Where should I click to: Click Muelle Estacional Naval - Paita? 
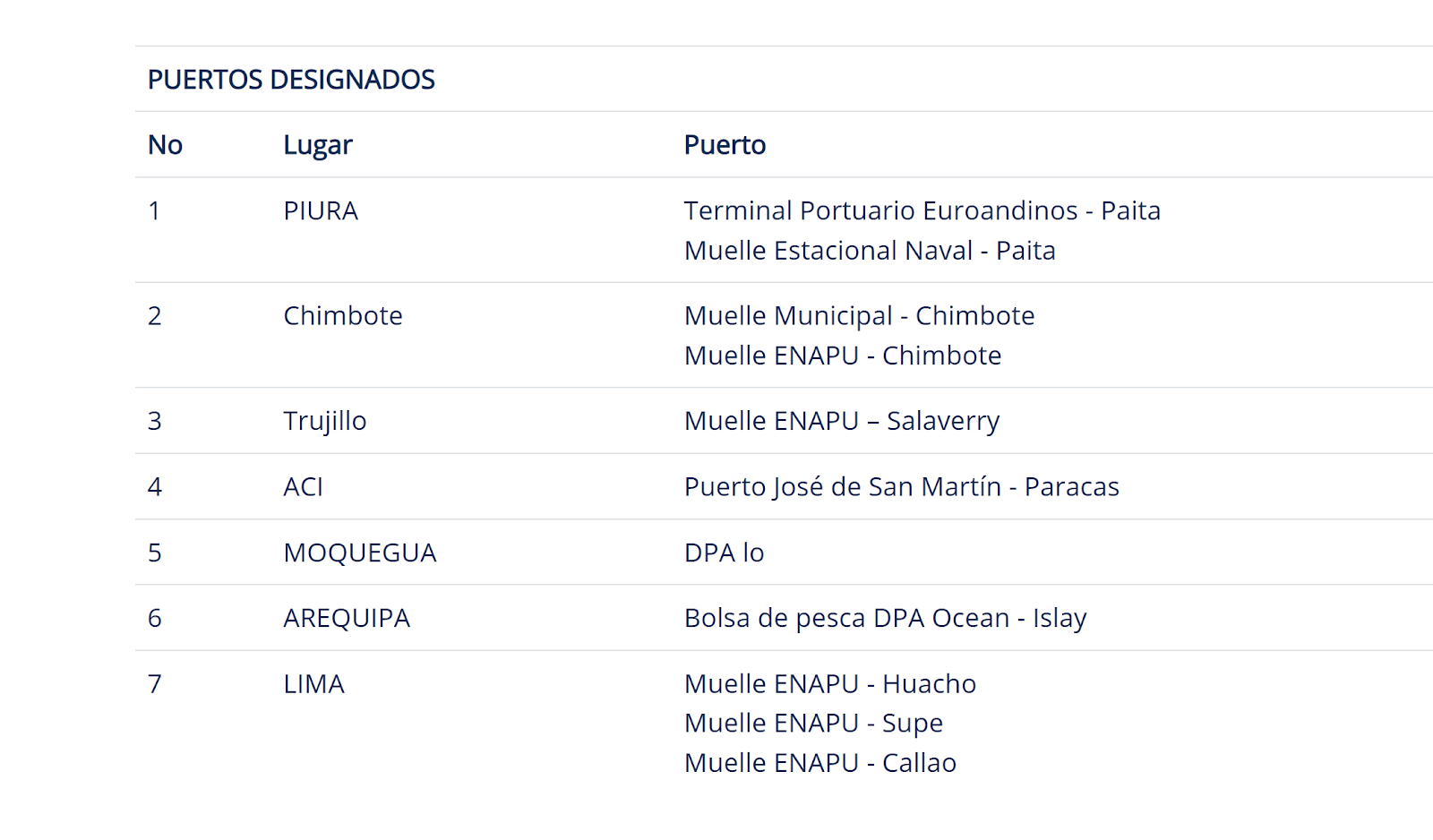tap(870, 251)
